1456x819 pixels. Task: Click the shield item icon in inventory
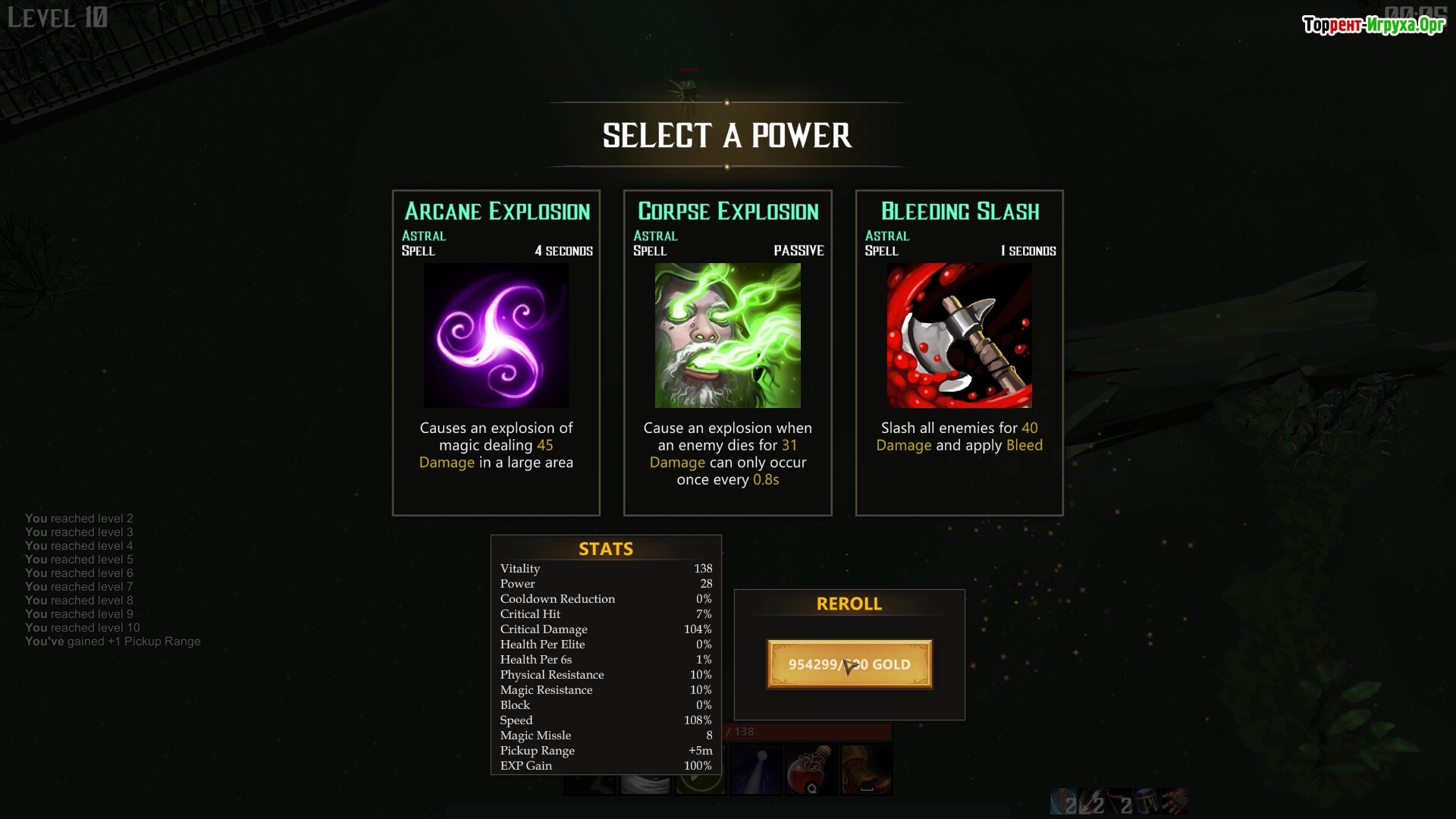(x=1063, y=802)
